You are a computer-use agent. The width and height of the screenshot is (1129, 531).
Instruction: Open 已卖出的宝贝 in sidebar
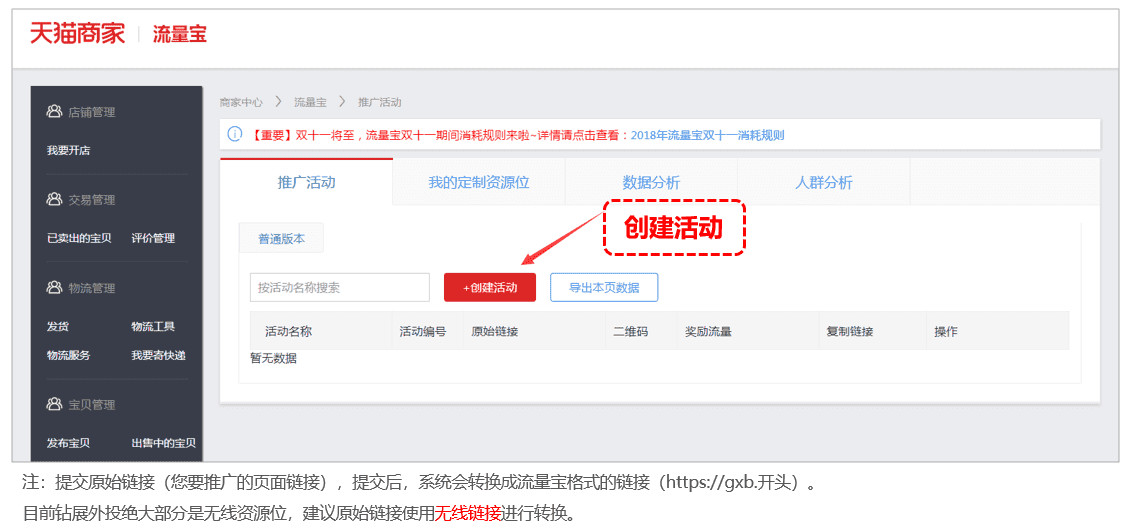[x=79, y=238]
